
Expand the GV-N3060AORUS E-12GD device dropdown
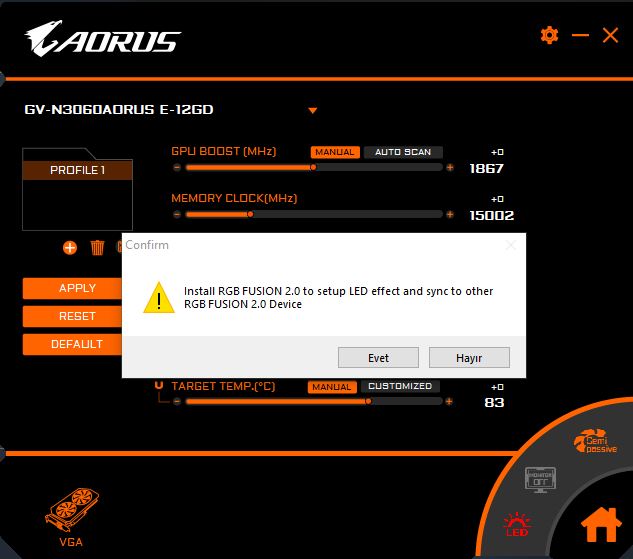tap(312, 111)
